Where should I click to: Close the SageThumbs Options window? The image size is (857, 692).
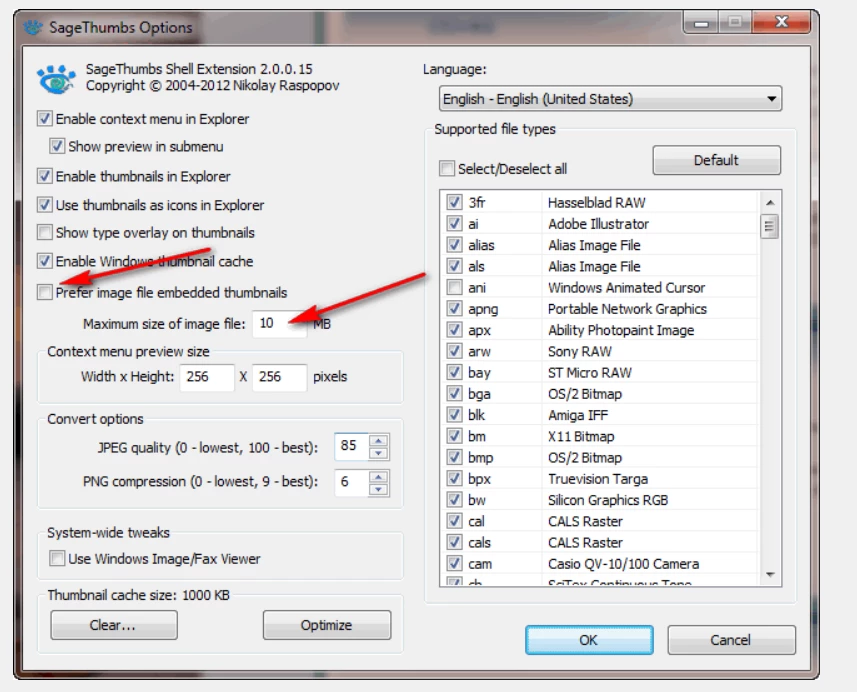(x=782, y=22)
